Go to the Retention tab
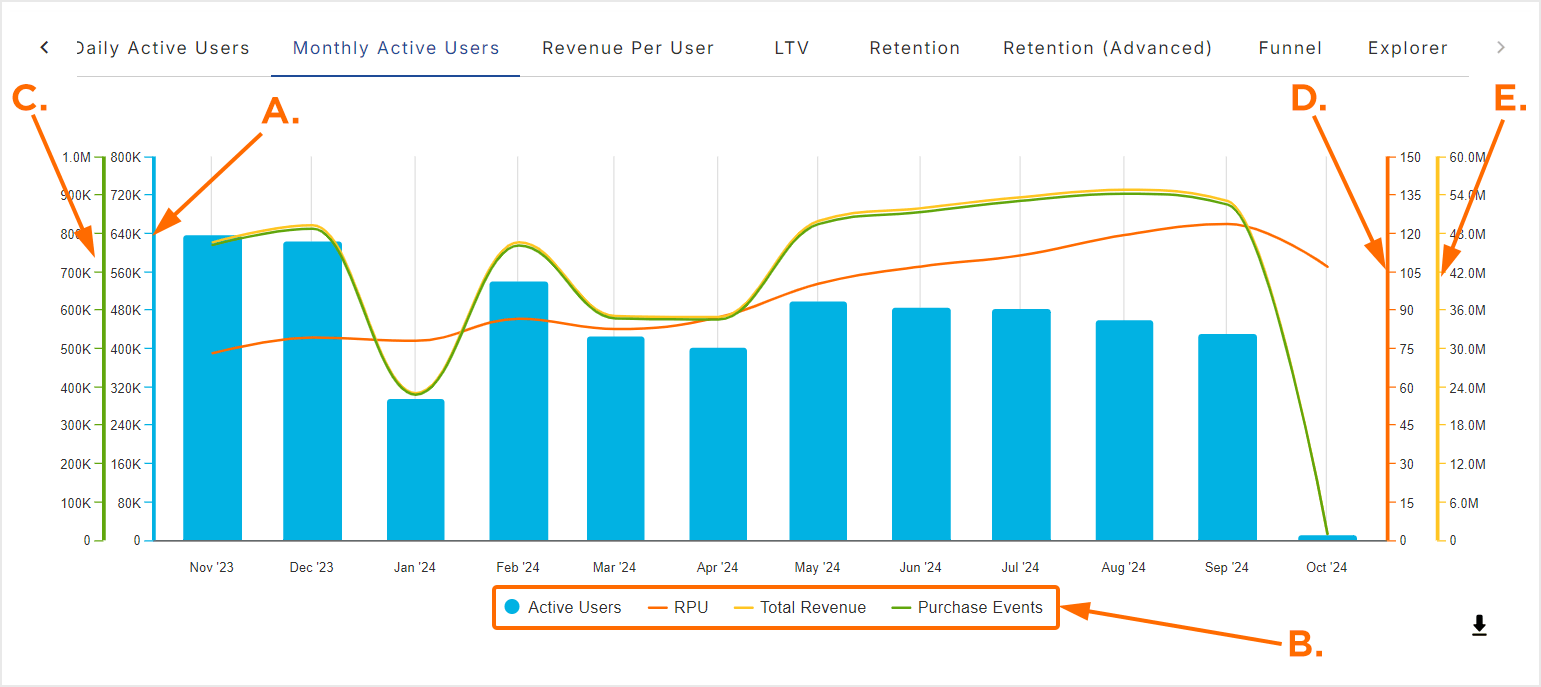Viewport: 1541px width, 687px height. pos(914,48)
